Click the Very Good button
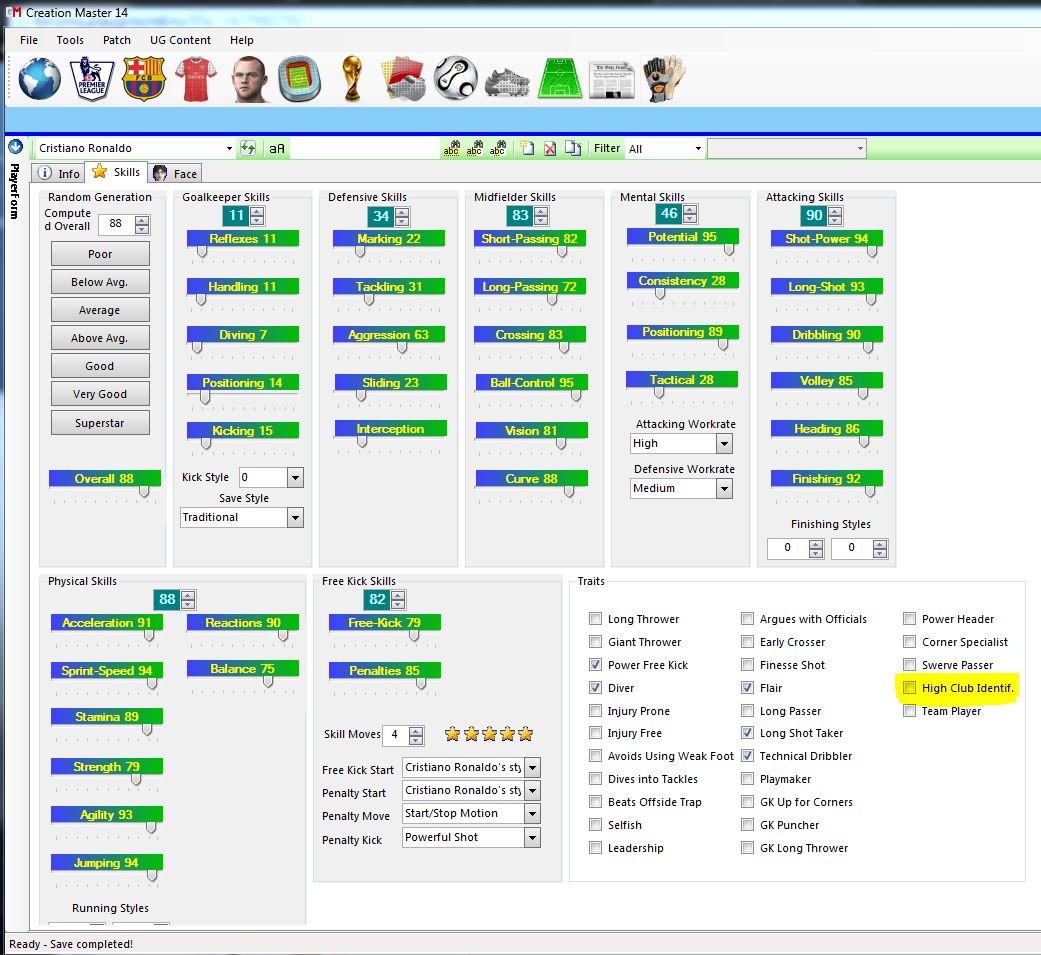1041x955 pixels. point(100,394)
